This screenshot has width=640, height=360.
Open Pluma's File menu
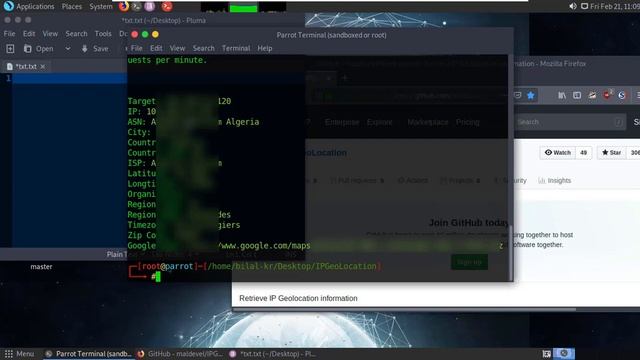point(9,34)
